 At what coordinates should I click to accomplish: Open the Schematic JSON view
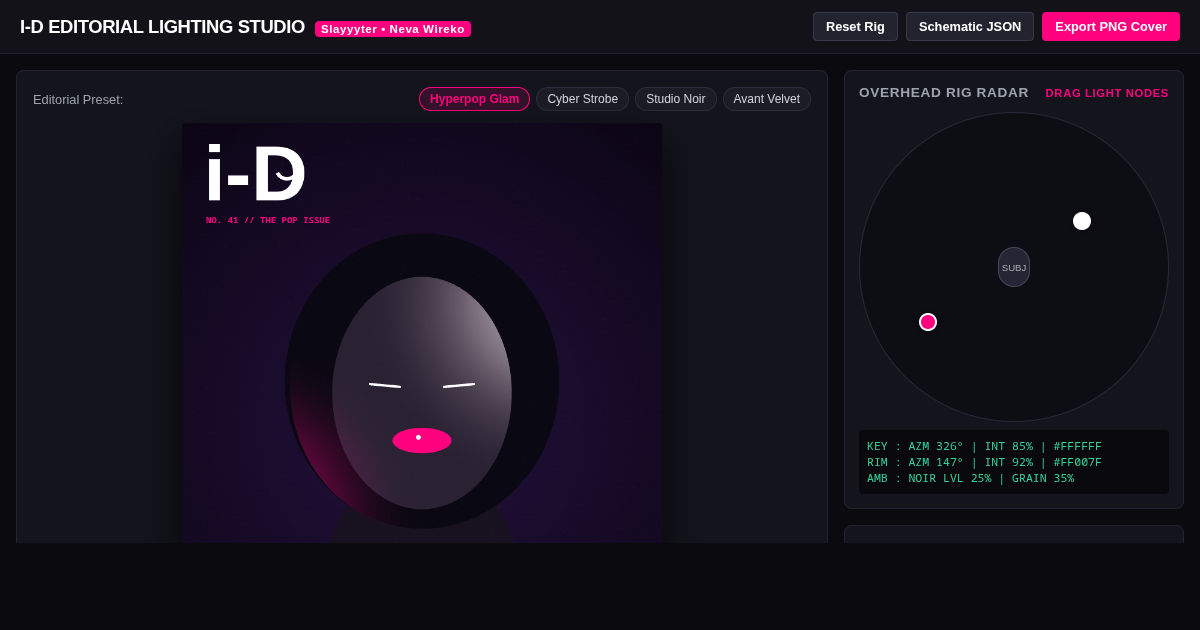[x=970, y=27]
